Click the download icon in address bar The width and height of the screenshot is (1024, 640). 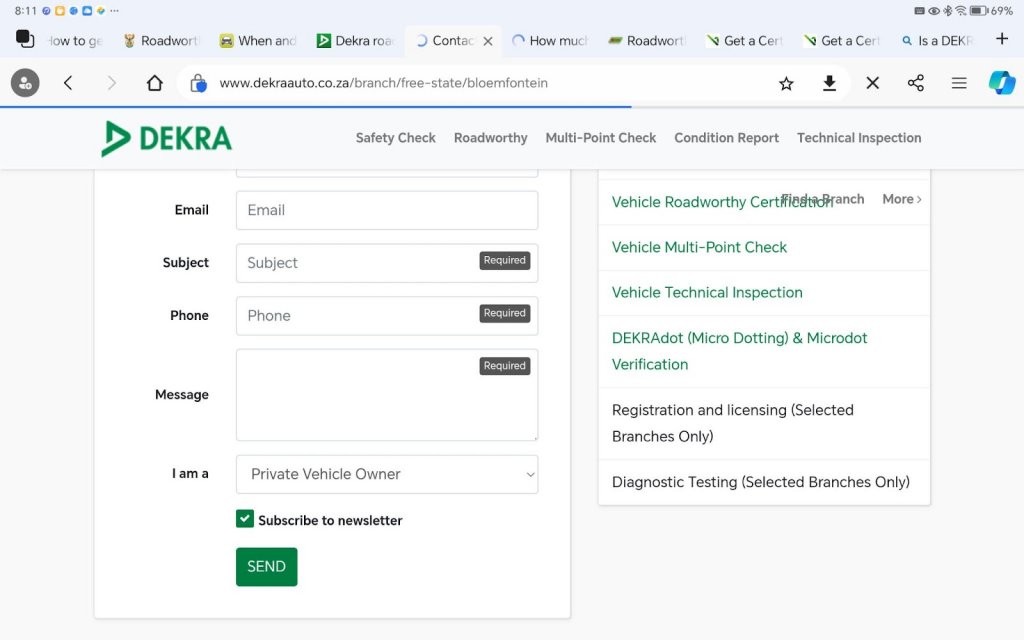tap(829, 83)
